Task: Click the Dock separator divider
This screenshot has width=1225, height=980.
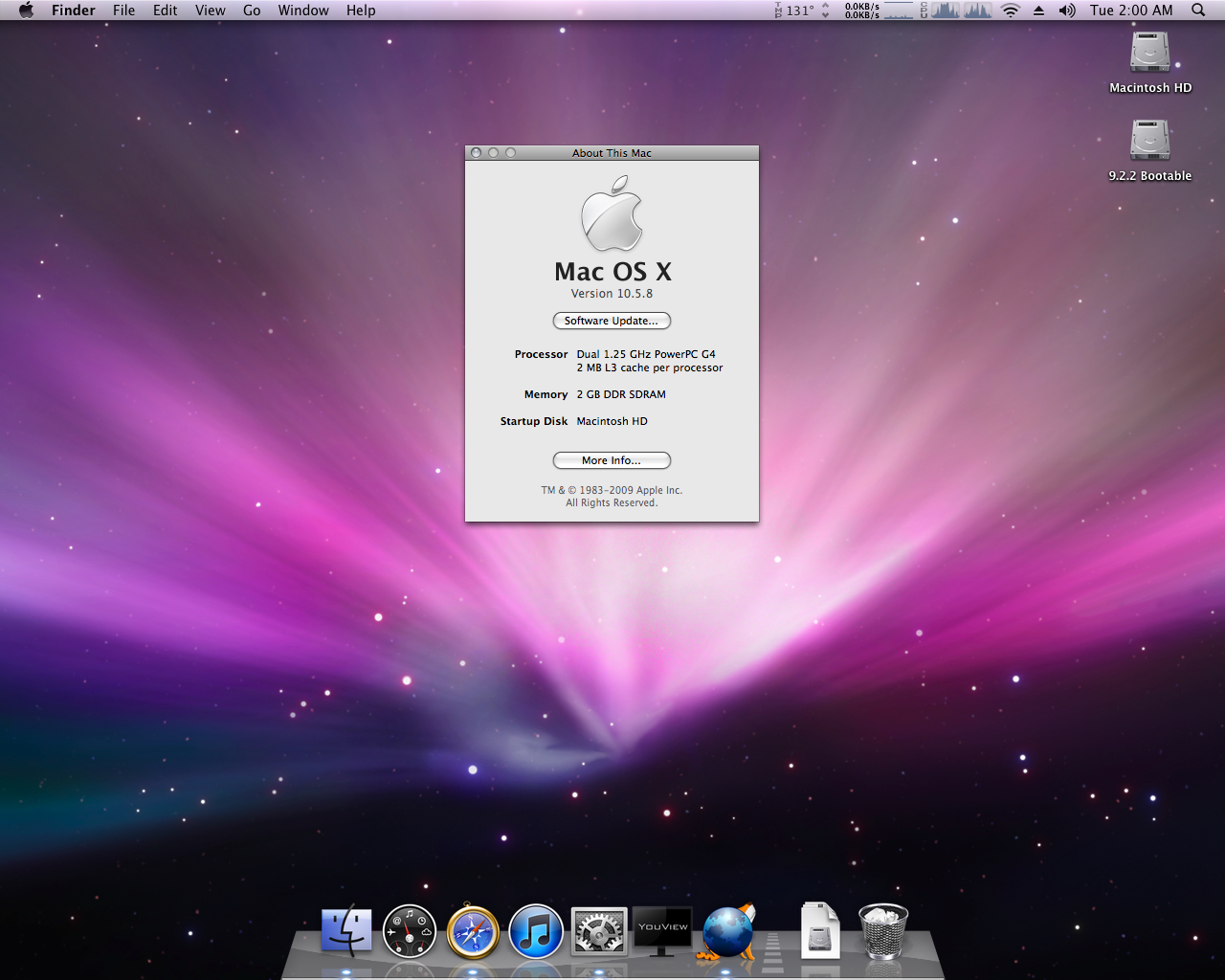Action: tap(773, 947)
